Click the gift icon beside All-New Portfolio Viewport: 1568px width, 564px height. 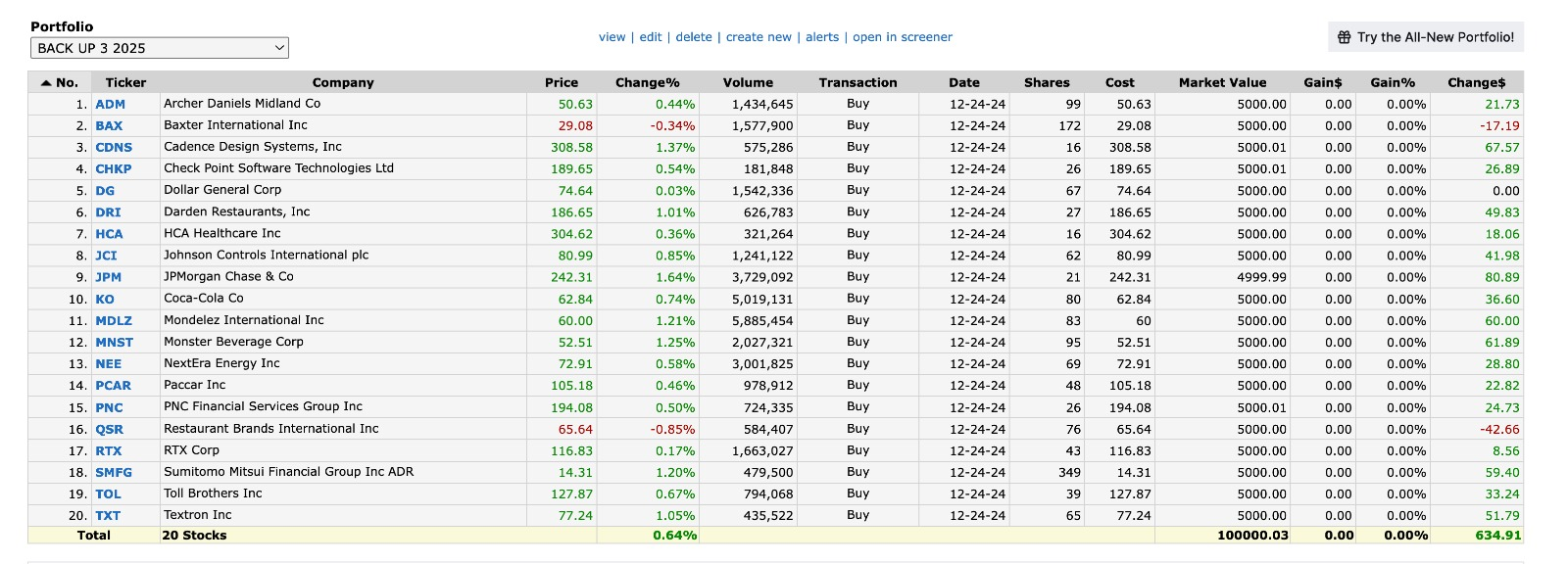(1345, 37)
